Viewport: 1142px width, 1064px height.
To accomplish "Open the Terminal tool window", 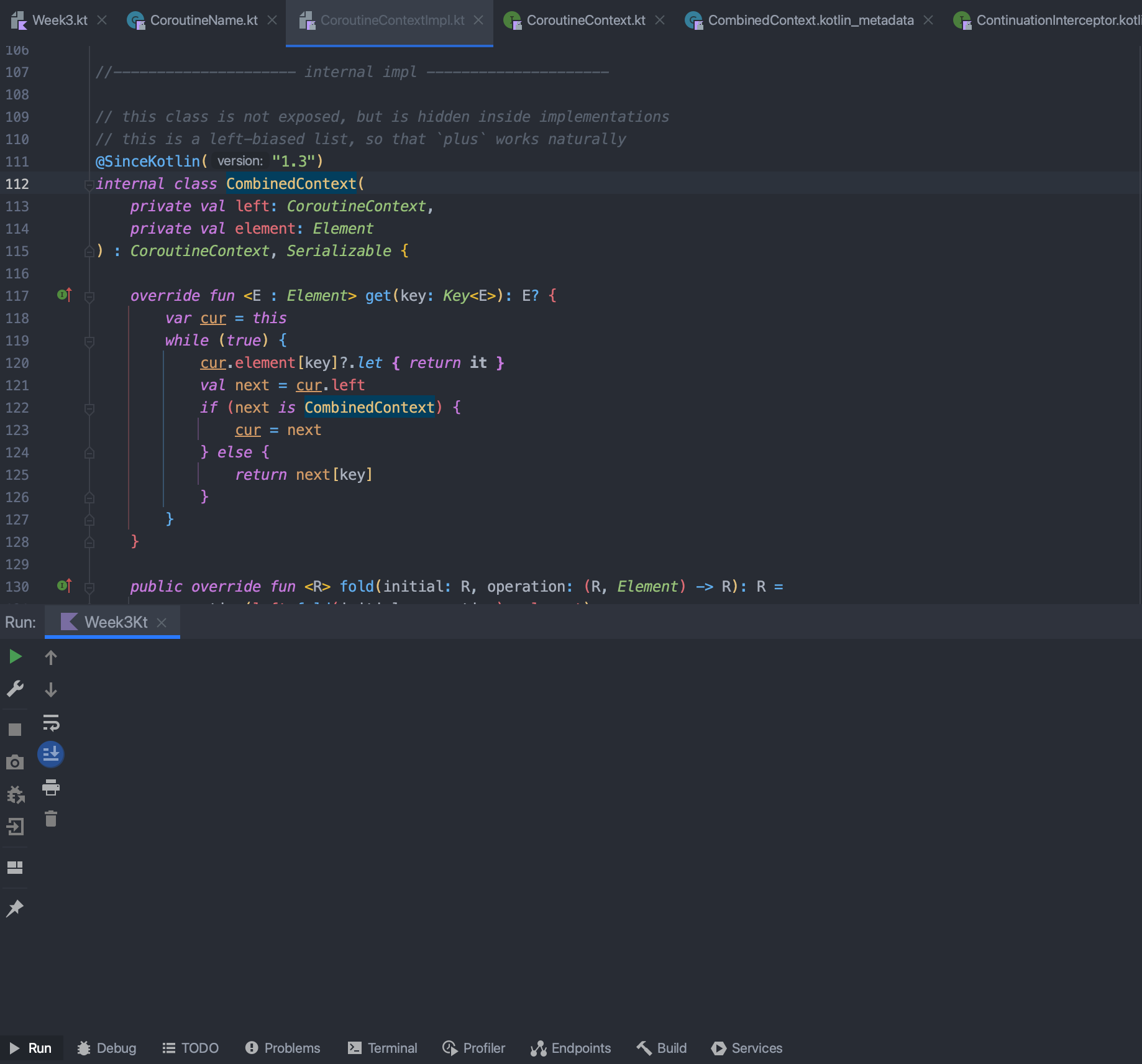I will 382,1048.
